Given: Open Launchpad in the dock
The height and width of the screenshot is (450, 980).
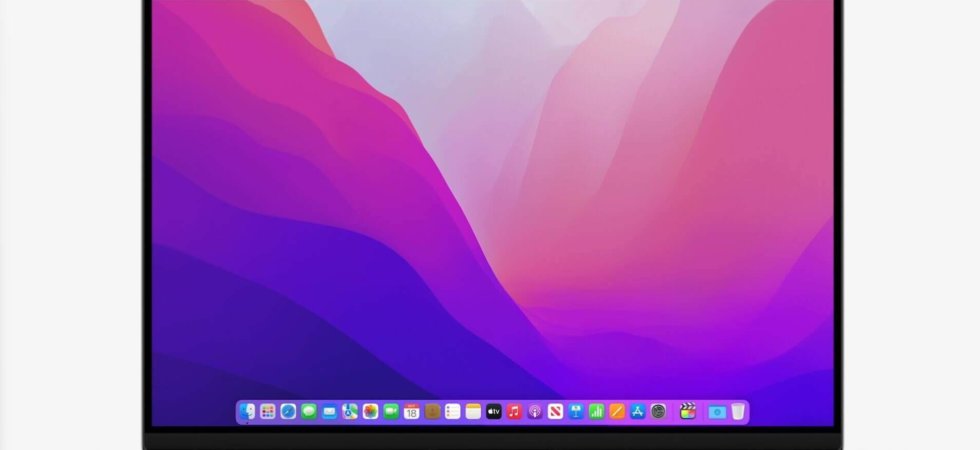Looking at the screenshot, I should click(x=268, y=411).
